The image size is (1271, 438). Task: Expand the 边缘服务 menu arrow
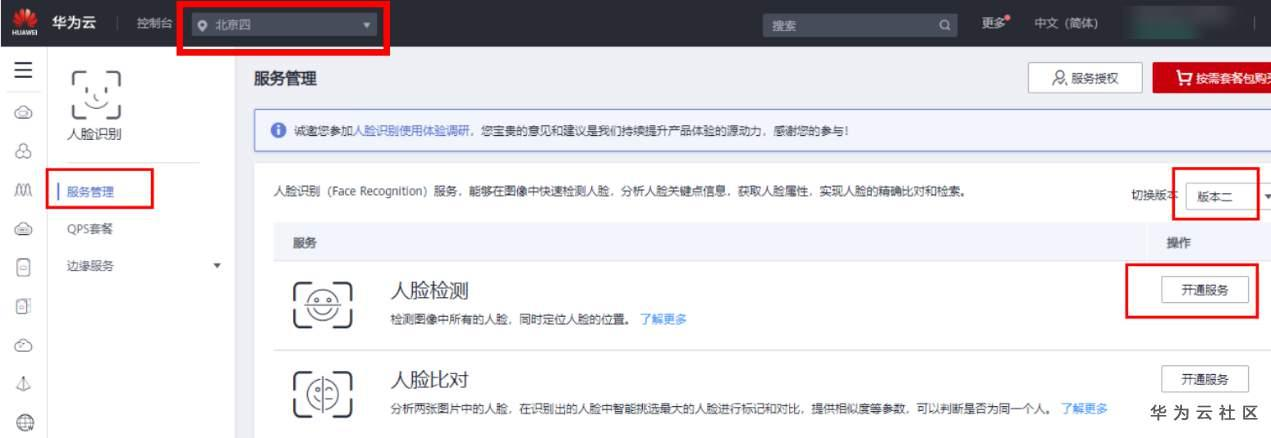217,266
